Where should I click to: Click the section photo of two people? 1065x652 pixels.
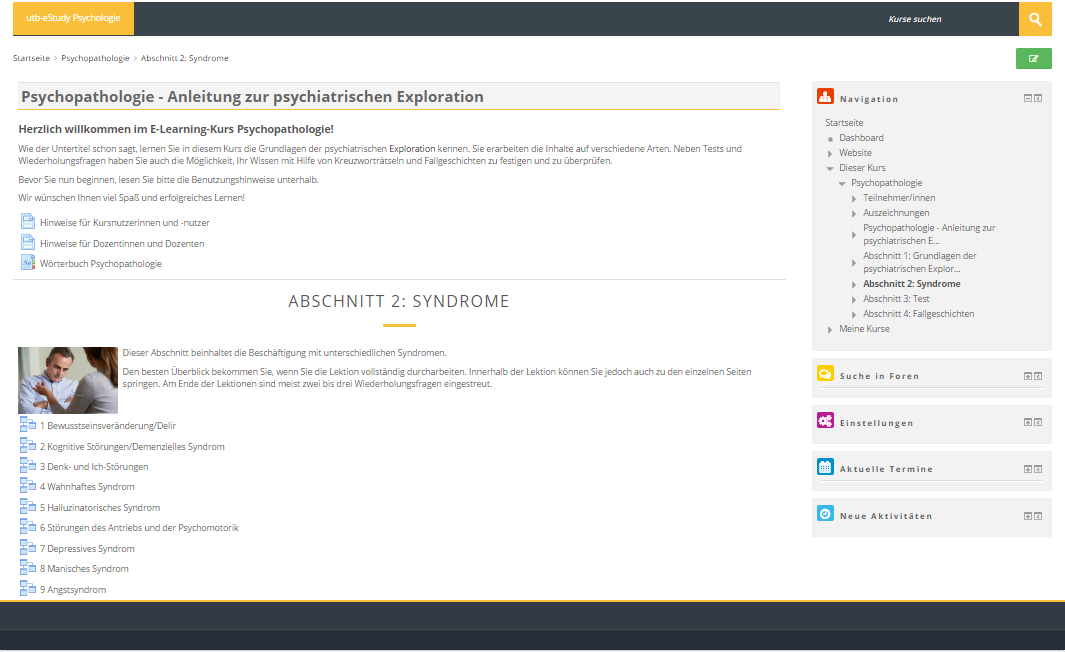coord(68,380)
